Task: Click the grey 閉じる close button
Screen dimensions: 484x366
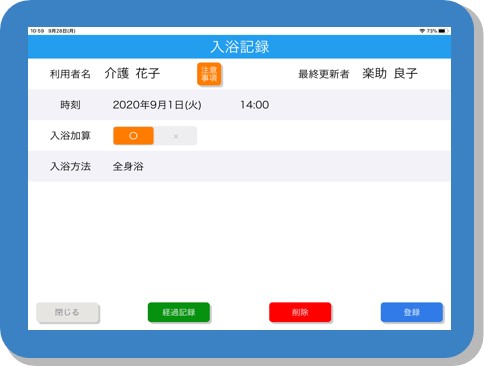Action: click(x=68, y=313)
